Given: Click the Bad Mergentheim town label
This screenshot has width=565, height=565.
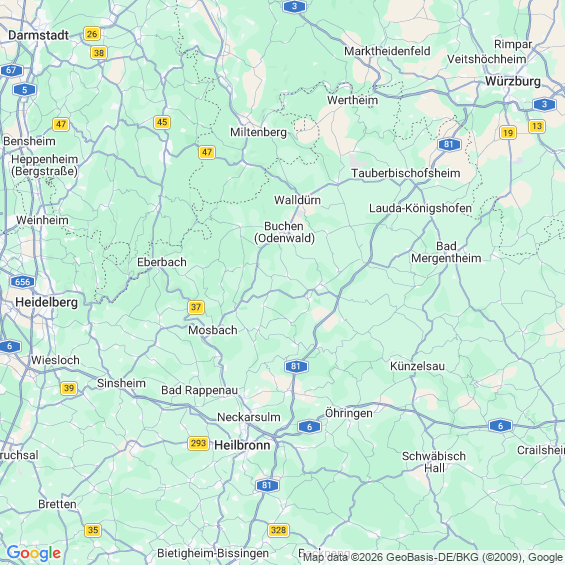Looking at the screenshot, I should pos(446,252).
